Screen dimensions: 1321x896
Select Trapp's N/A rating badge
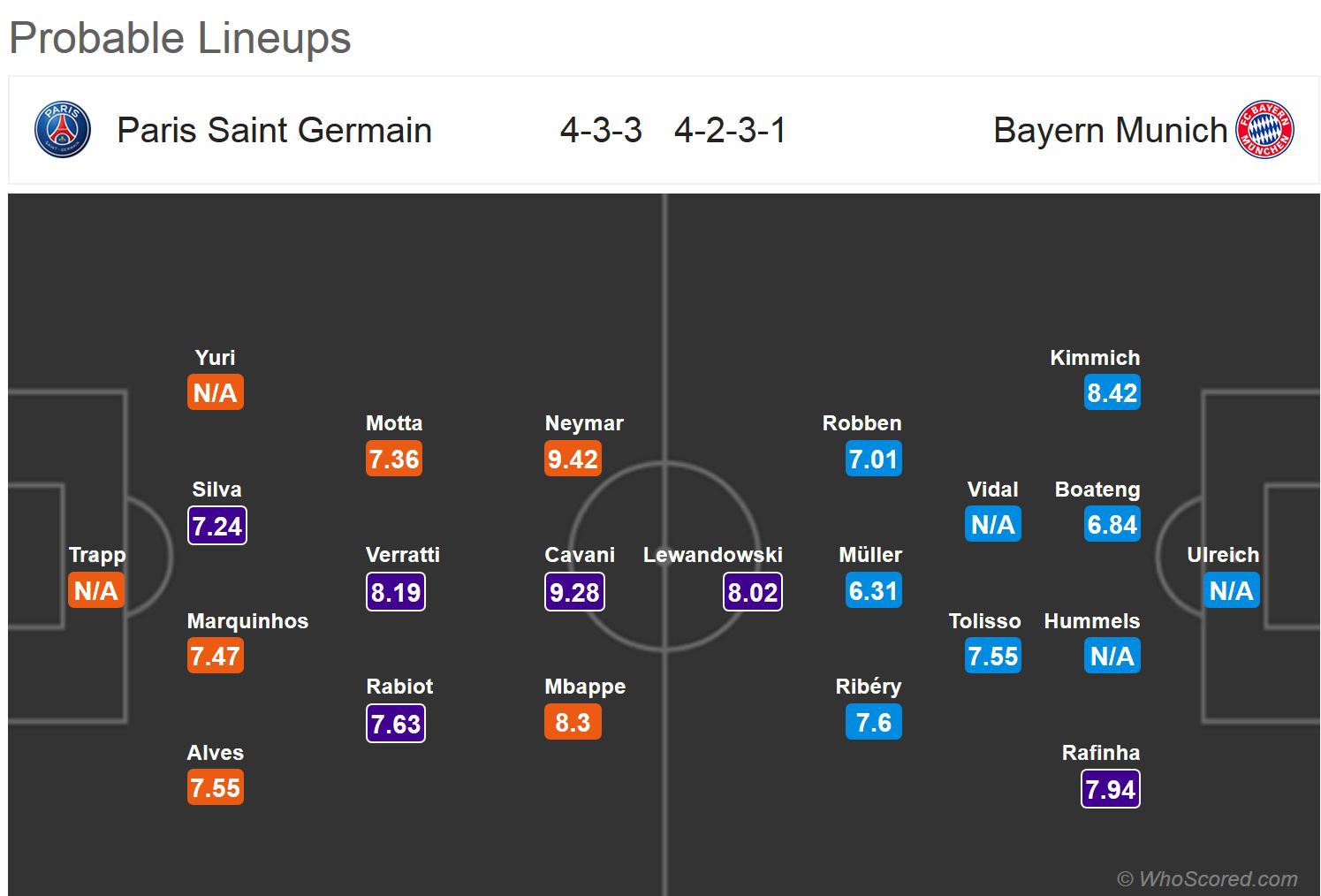point(95,591)
